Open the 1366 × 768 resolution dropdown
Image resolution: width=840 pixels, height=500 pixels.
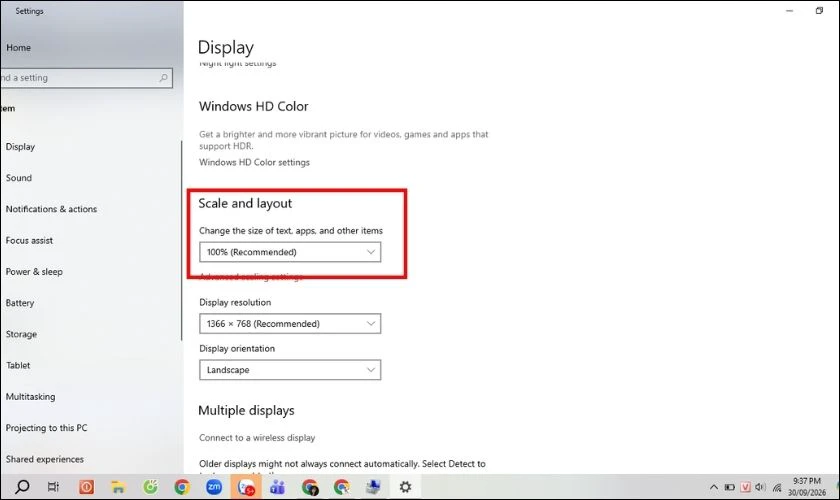290,324
